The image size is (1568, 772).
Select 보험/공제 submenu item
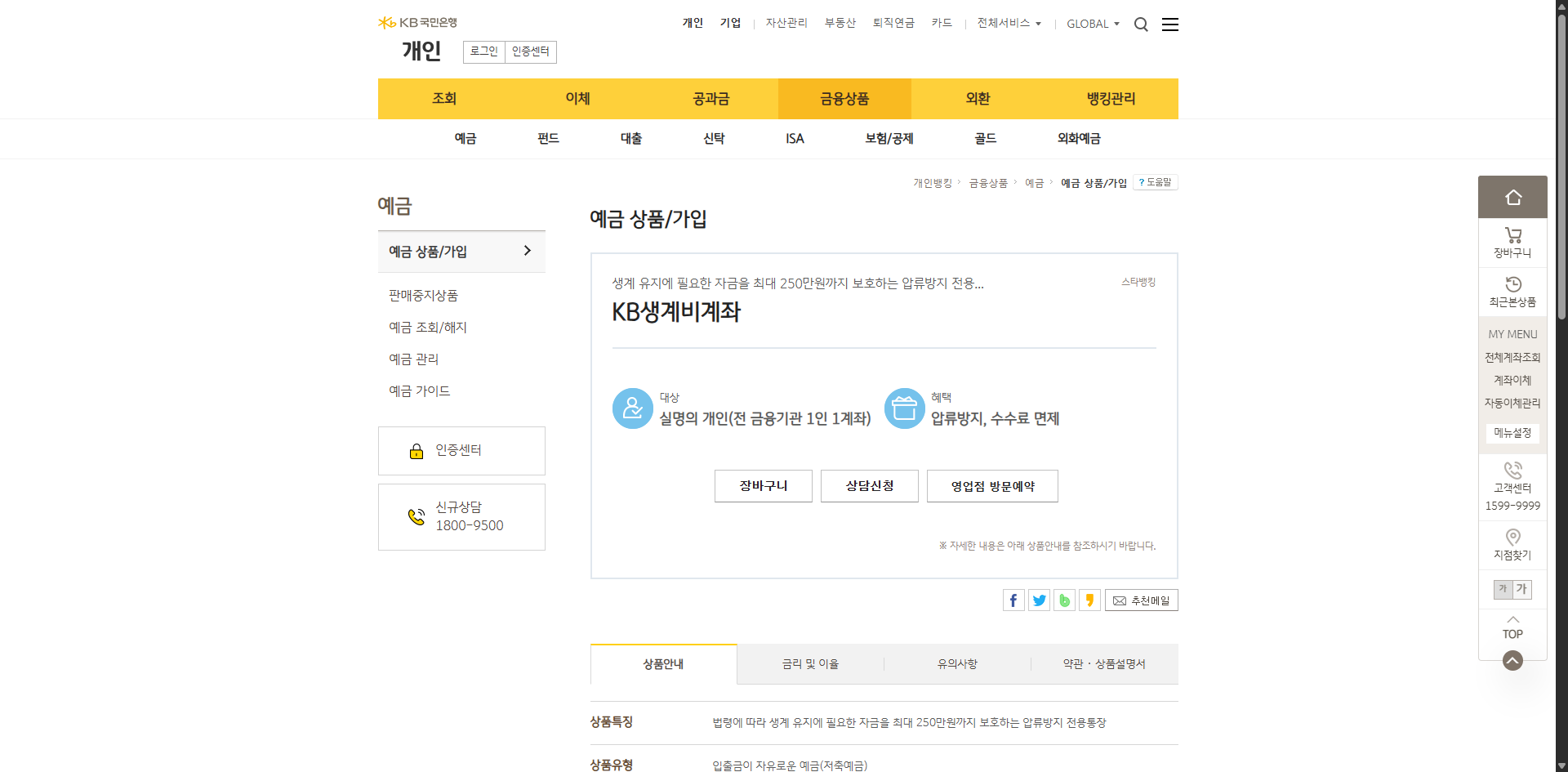pos(889,139)
